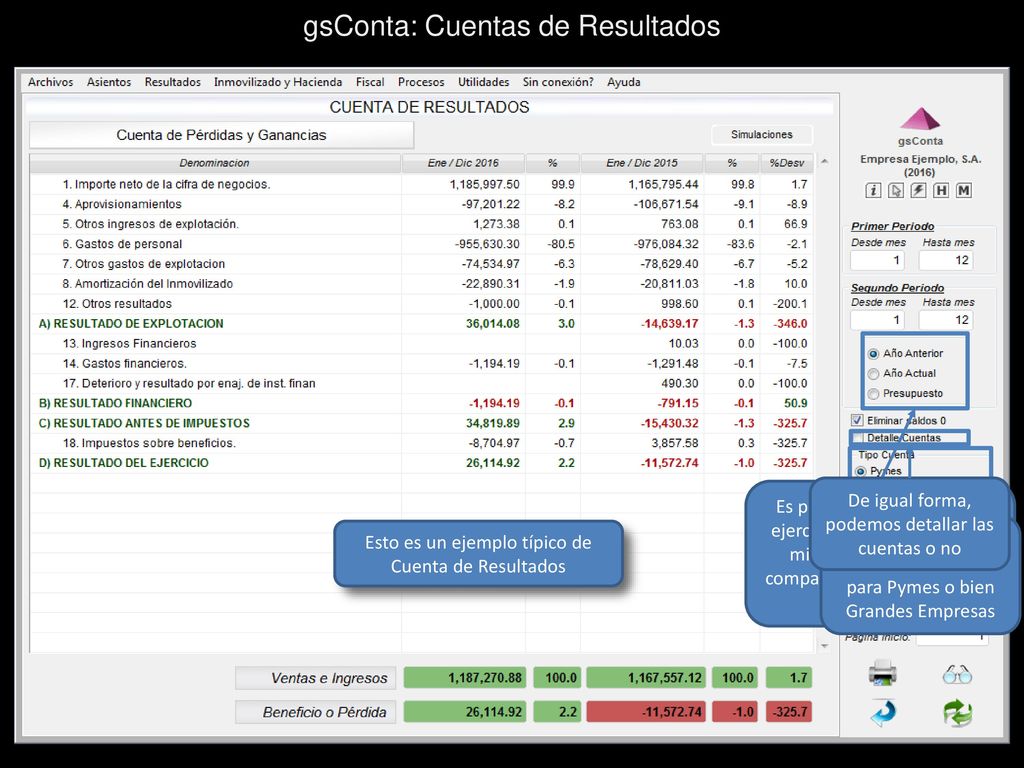Select row '13. Ingresos Financieros'
The height and width of the screenshot is (768, 1024).
tap(421, 344)
